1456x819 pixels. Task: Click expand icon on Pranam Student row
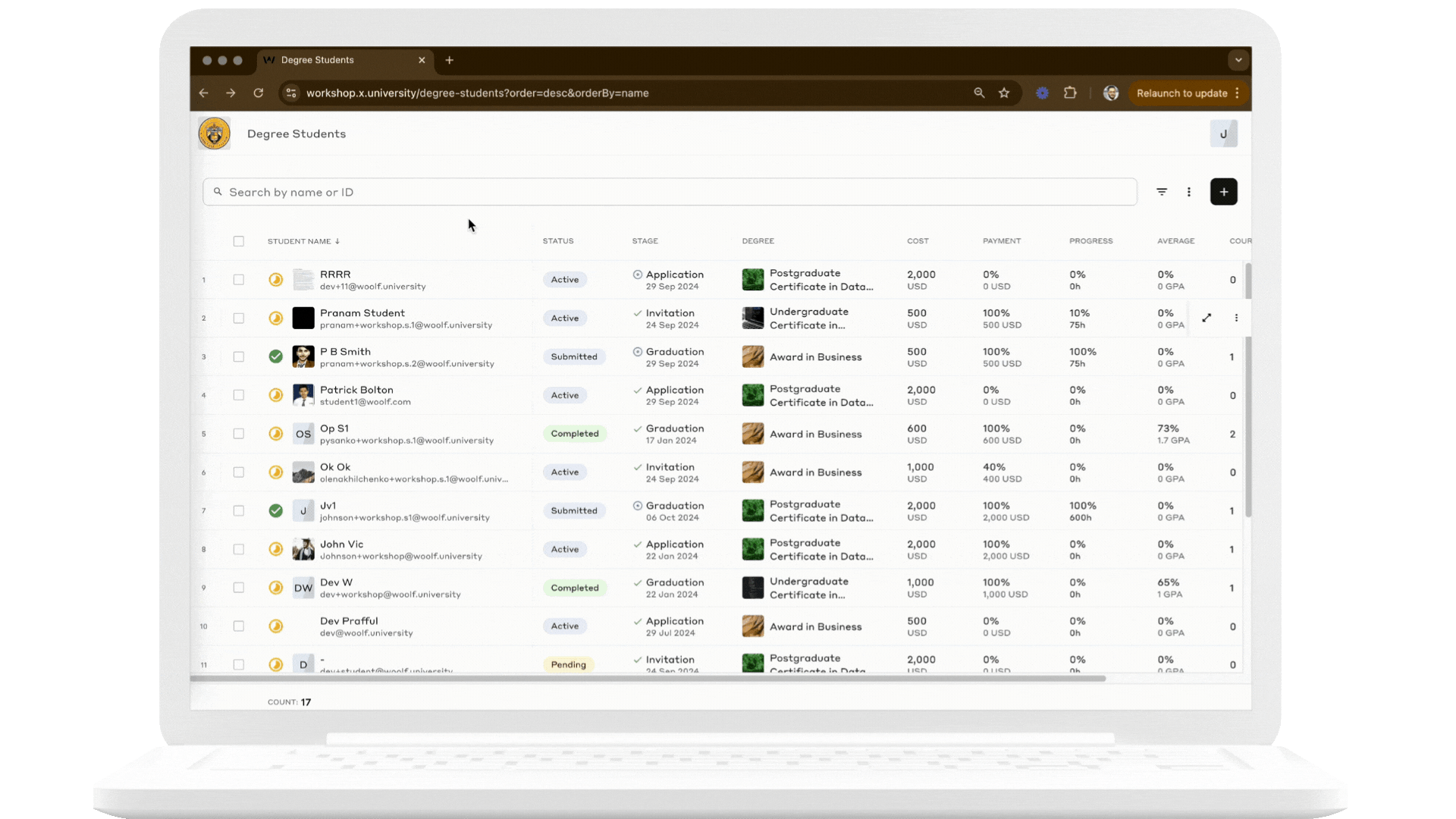click(1206, 318)
